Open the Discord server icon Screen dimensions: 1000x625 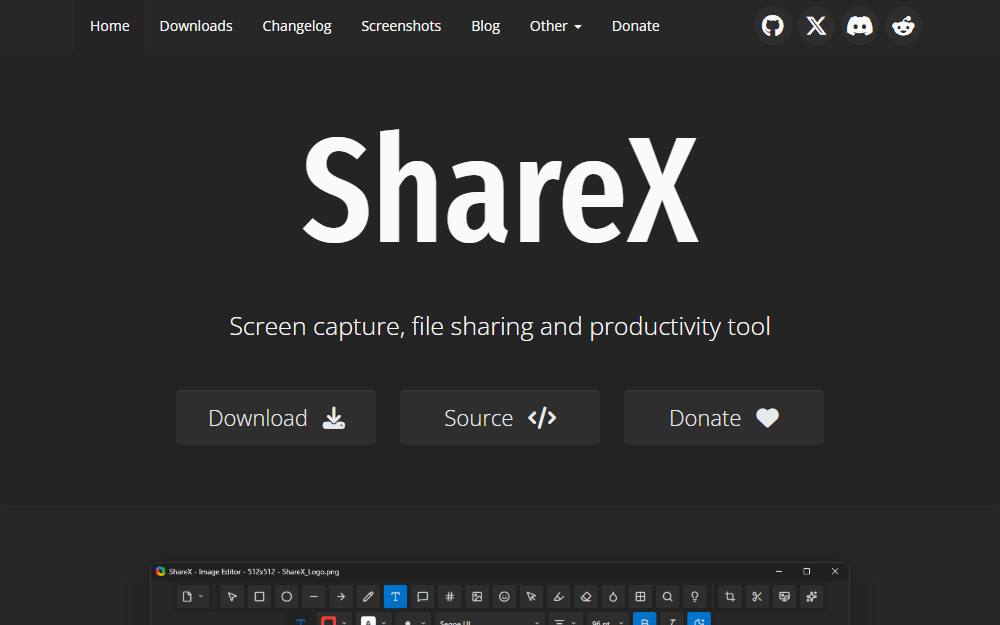pyautogui.click(x=860, y=26)
